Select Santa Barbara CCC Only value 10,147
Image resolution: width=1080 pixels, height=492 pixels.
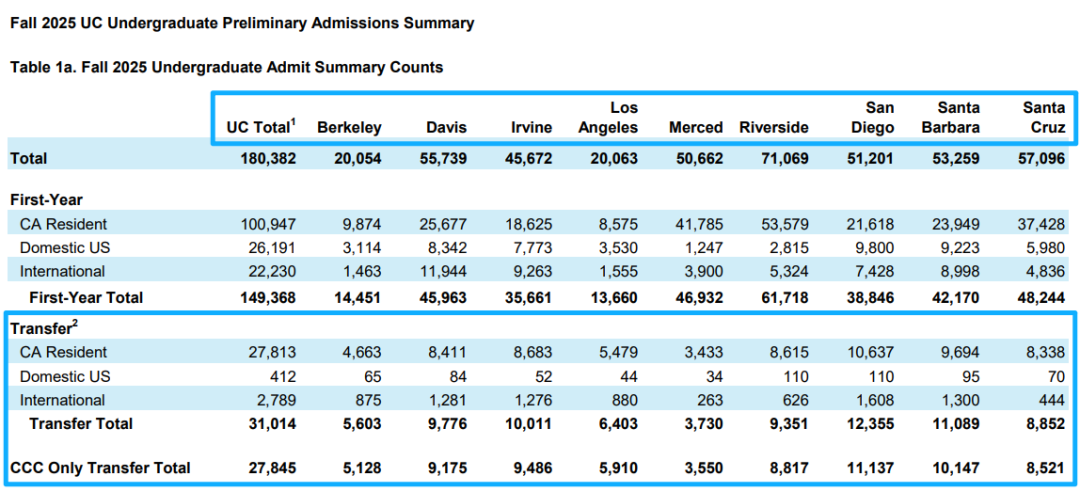[956, 468]
